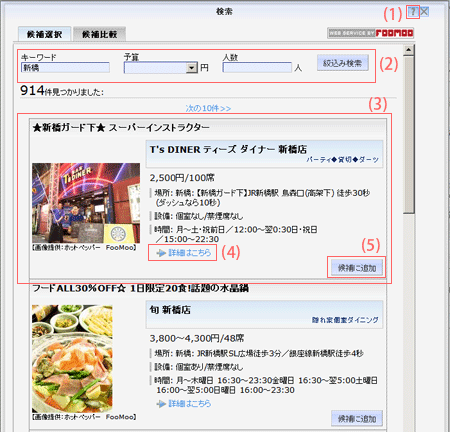This screenshot has width=450, height=432.
Task: Select 設備: 個室なし/禁煙席なし text
Action: pos(199,216)
